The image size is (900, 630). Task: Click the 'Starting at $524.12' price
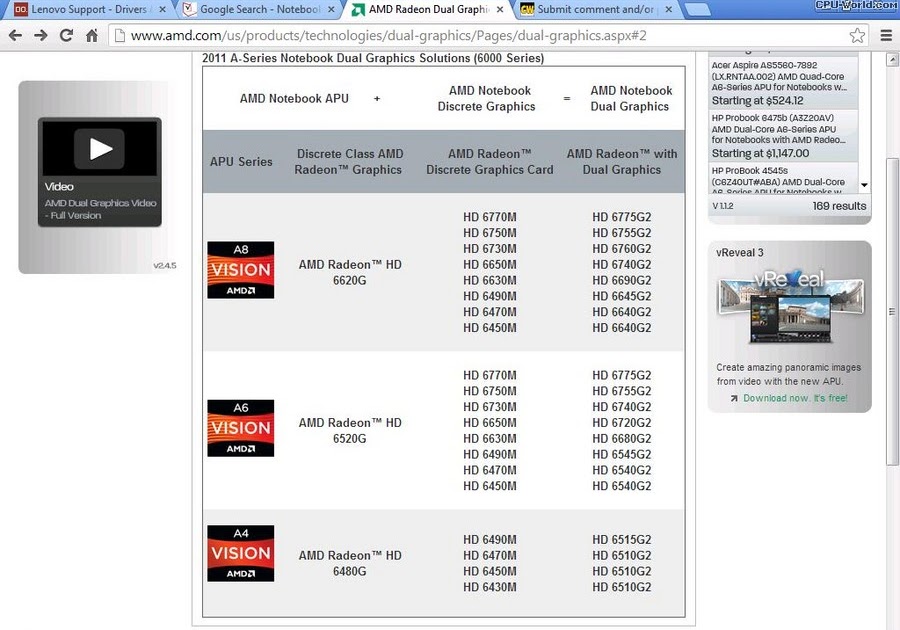[758, 101]
